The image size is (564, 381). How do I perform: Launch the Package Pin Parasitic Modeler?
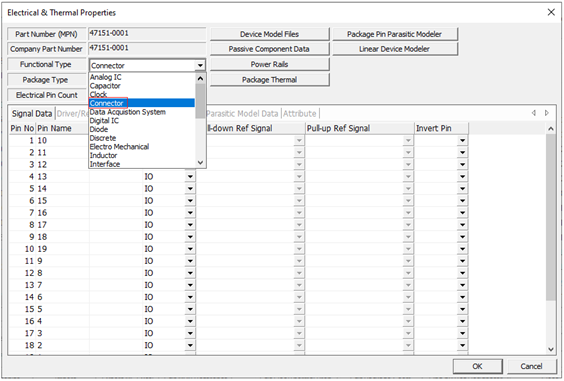point(395,34)
